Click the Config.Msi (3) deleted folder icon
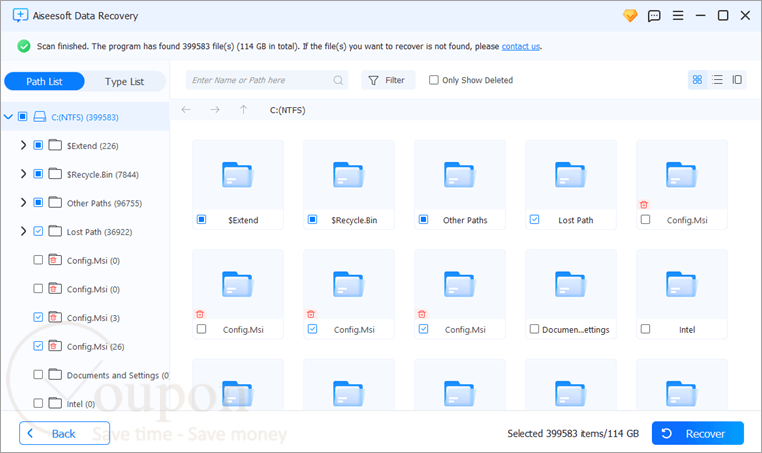 click(x=55, y=317)
